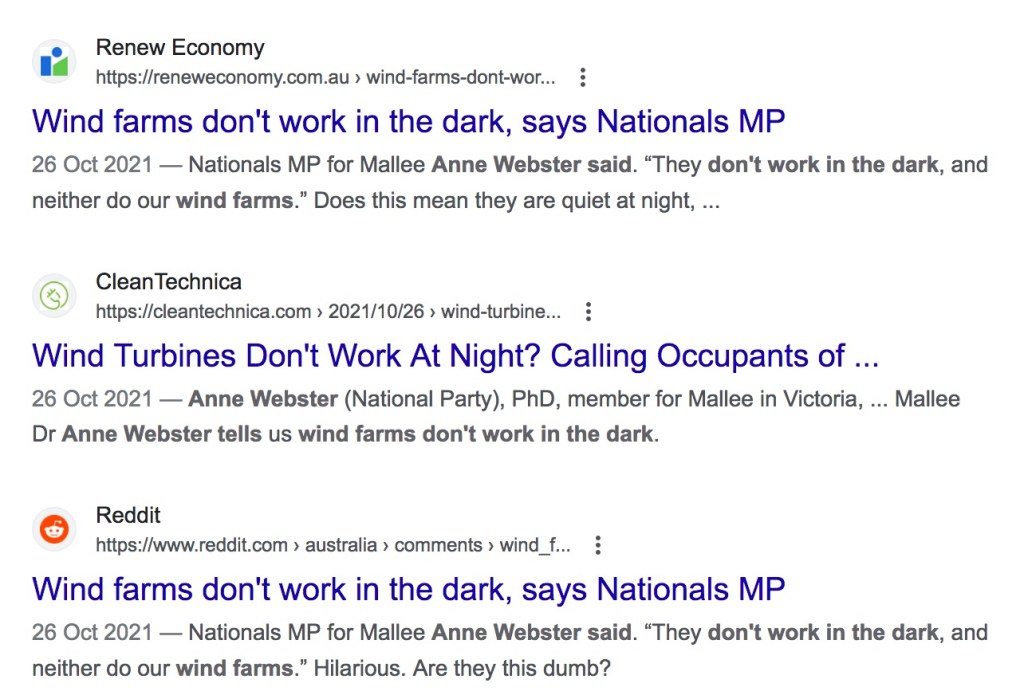1024x695 pixels.
Task: Click the "CleanTechnica" site name
Action: 169,281
